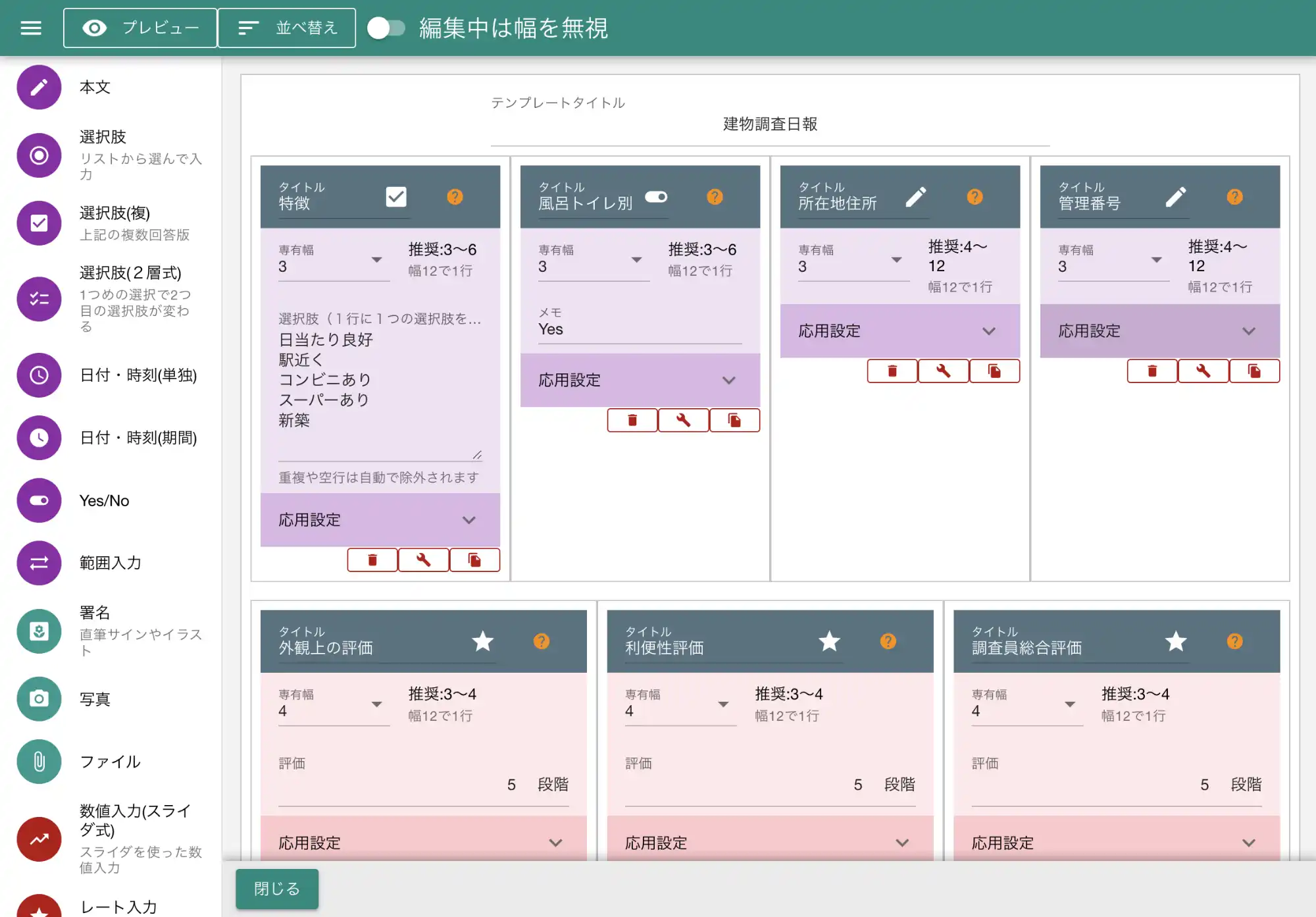Click wrench icon under 風呂トイレ別 card
1316x917 pixels.
pos(683,420)
